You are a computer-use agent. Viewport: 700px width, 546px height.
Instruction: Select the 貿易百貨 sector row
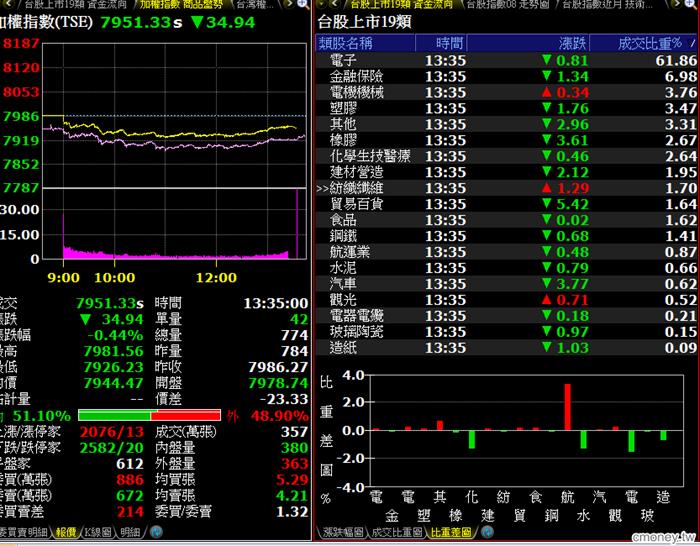click(x=506, y=204)
